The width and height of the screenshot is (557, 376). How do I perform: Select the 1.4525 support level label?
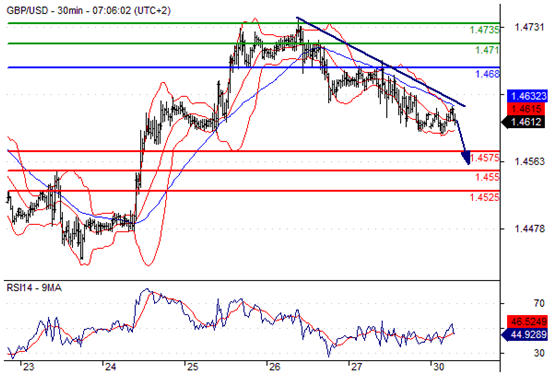point(485,197)
